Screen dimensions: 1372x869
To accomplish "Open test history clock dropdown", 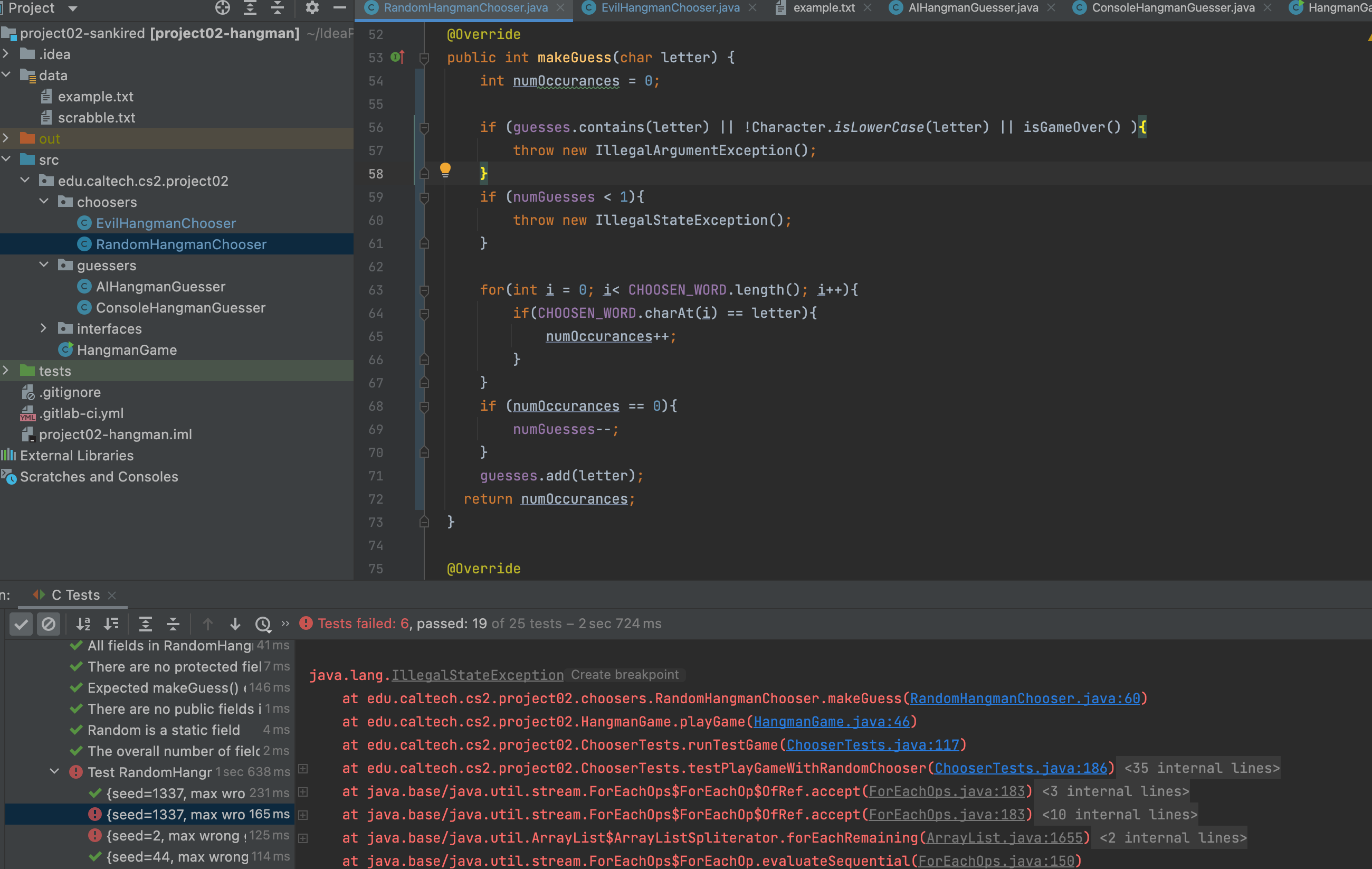I will [263, 624].
